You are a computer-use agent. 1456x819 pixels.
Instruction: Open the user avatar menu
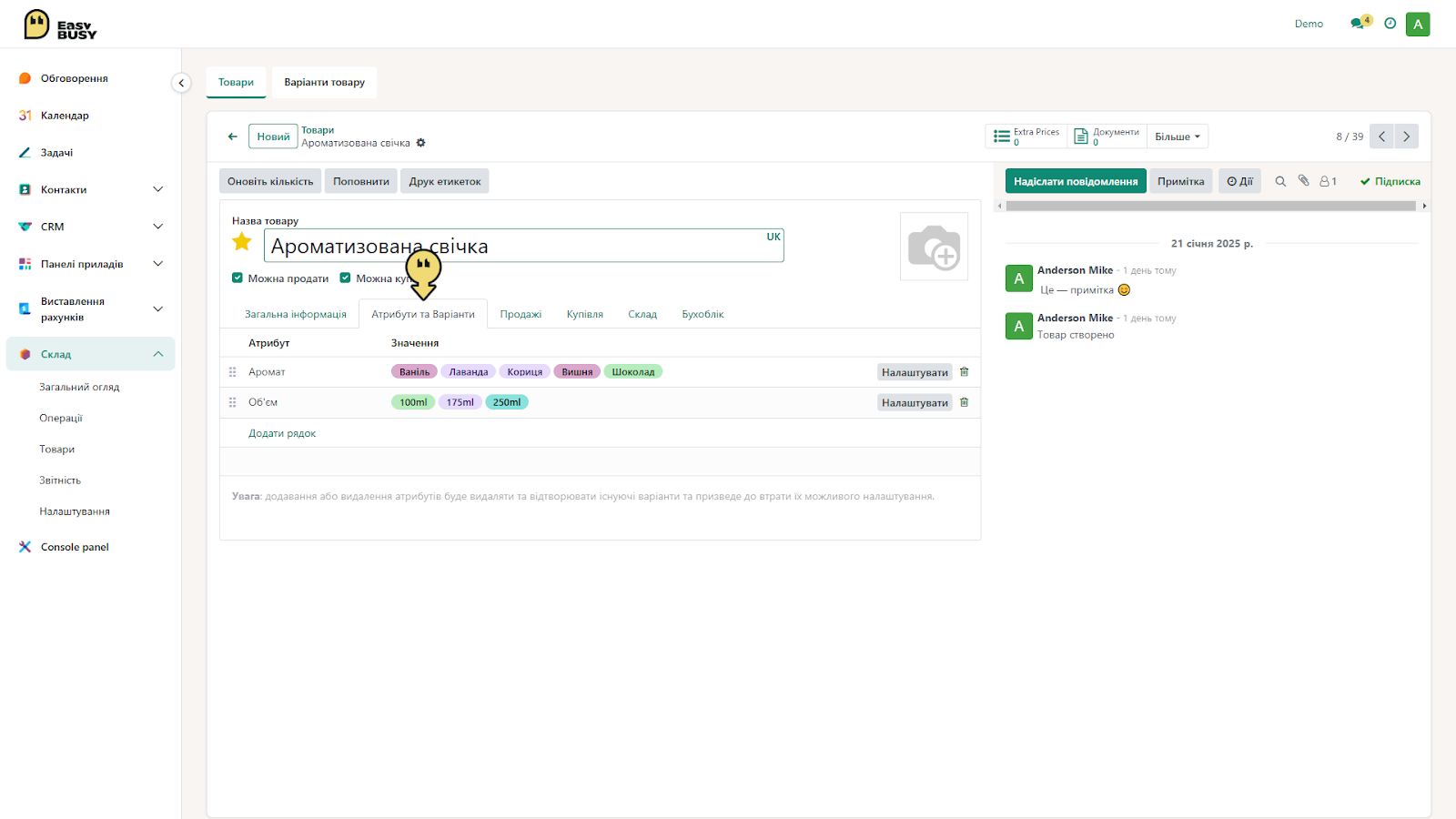(1418, 25)
